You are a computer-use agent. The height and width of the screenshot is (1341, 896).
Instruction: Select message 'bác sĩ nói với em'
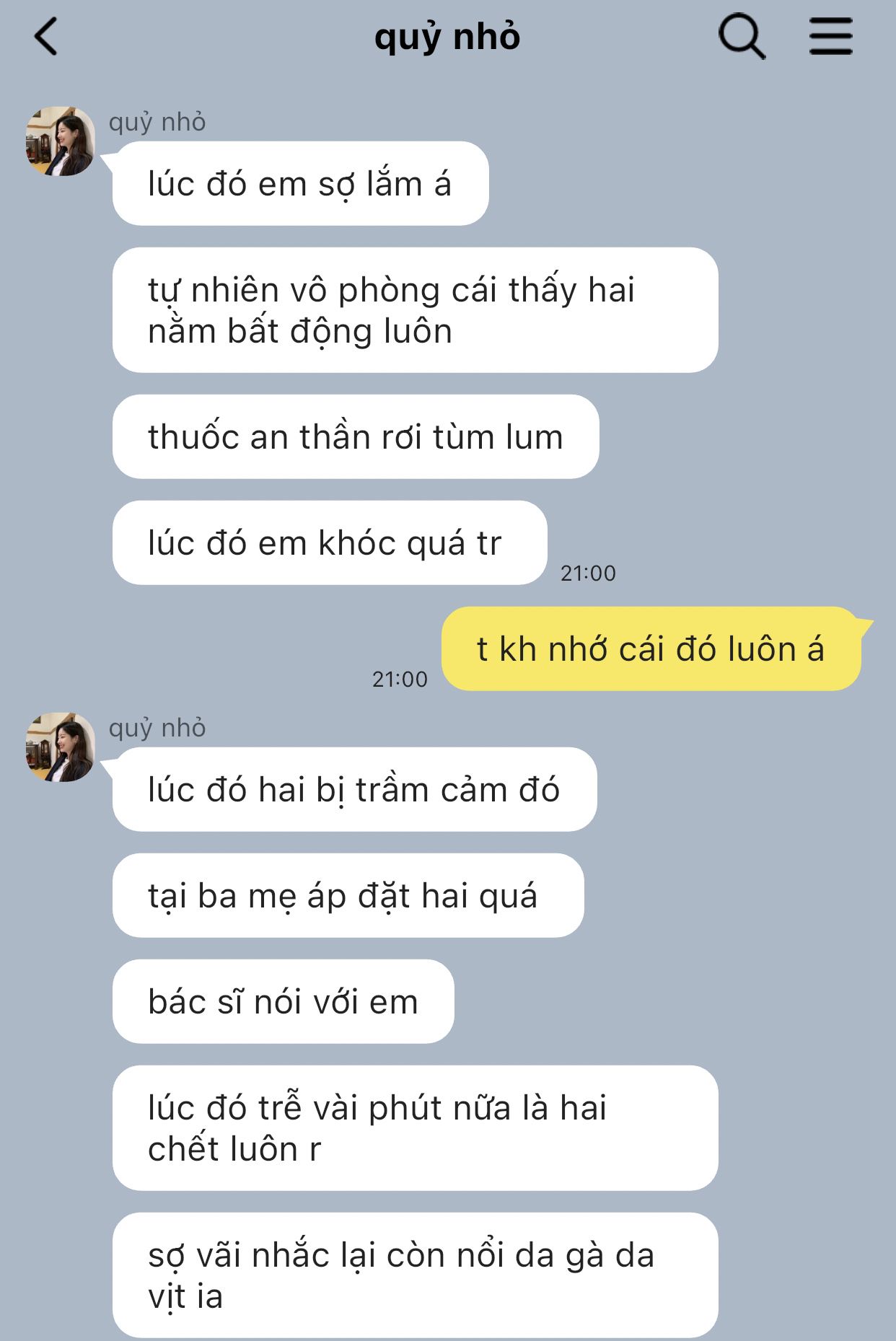click(283, 1001)
